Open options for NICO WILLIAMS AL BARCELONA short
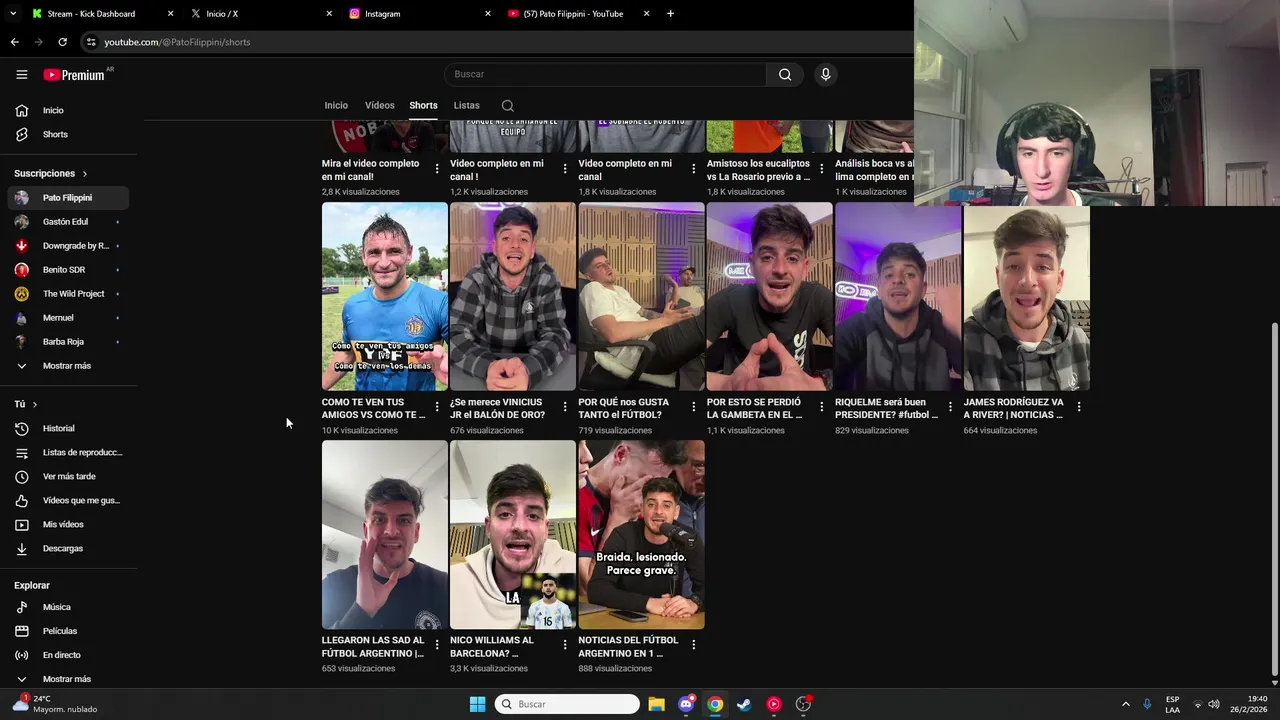This screenshot has width=1280, height=720. (x=565, y=645)
